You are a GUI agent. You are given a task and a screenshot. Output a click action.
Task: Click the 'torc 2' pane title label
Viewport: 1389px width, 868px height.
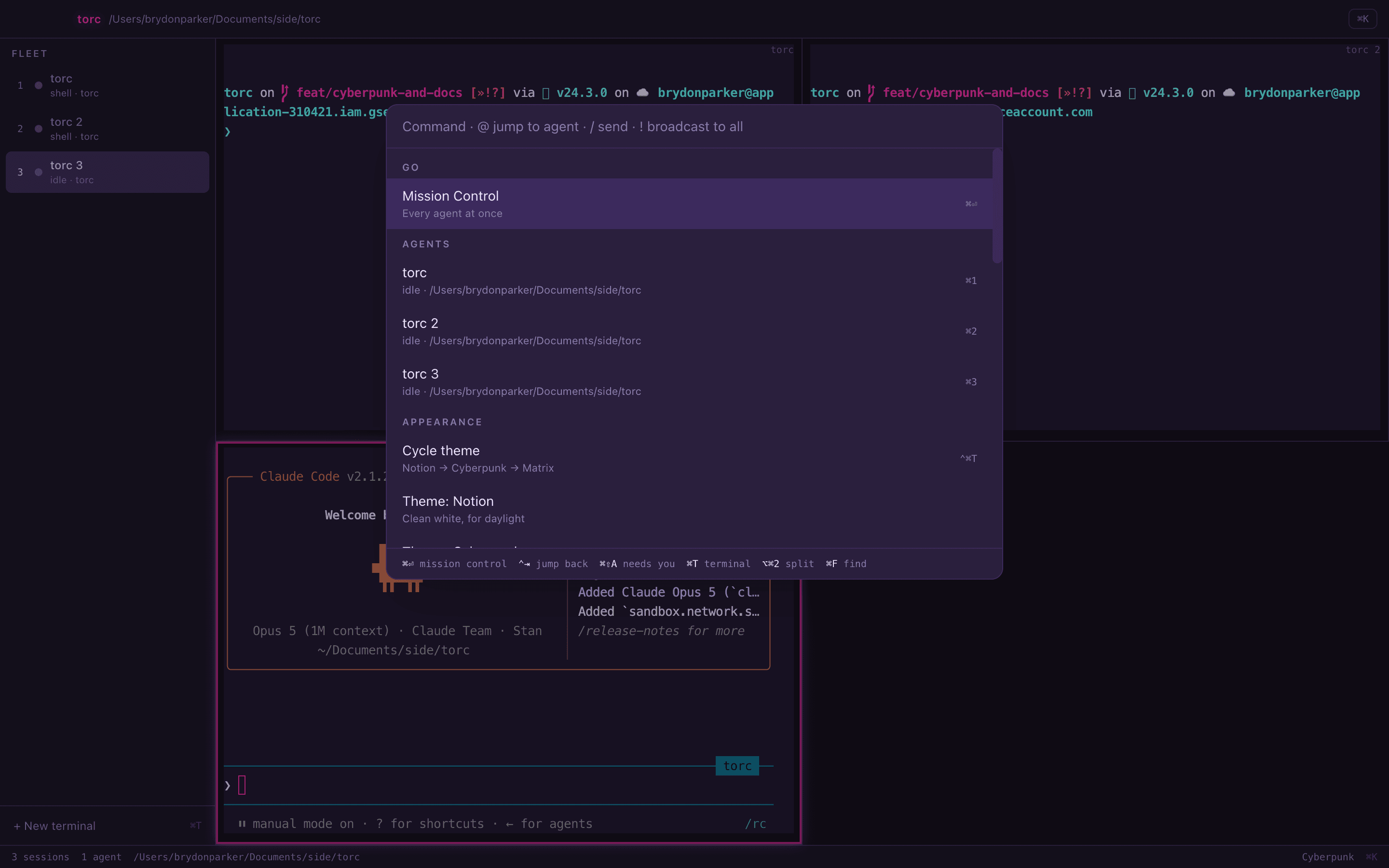(x=1362, y=50)
